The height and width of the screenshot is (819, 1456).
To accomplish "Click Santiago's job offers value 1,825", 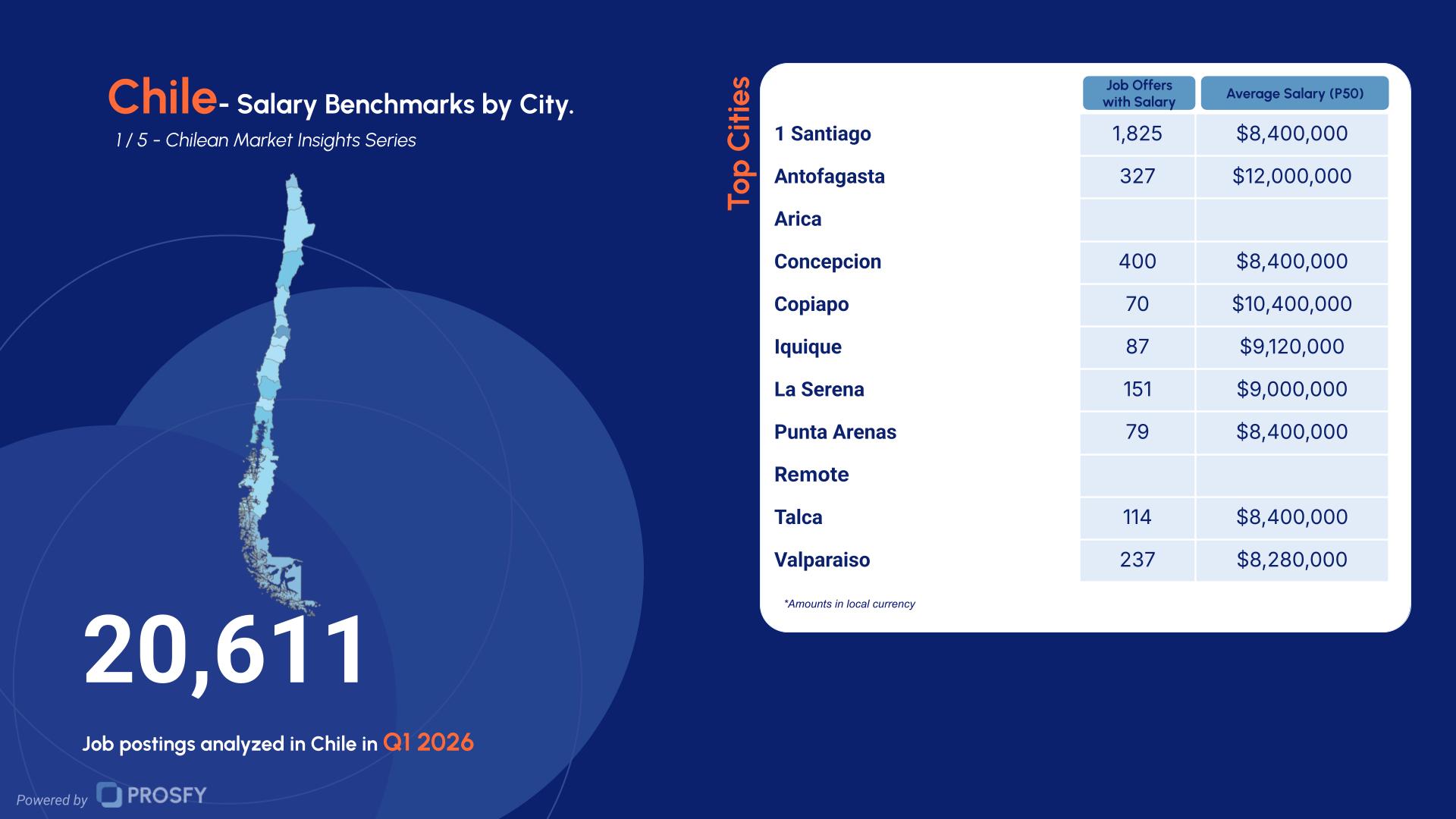I will 1137,133.
